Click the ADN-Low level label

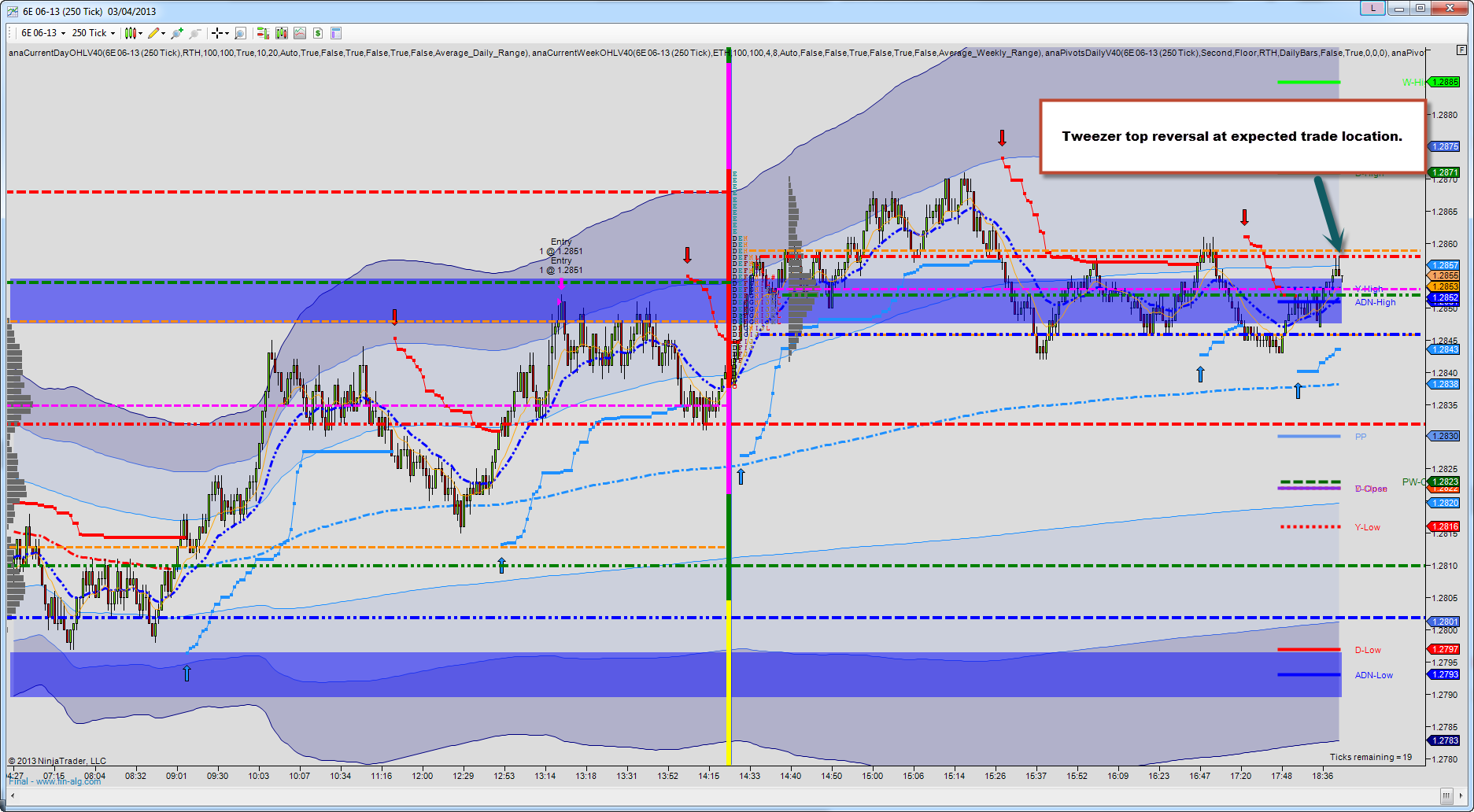click(1374, 675)
